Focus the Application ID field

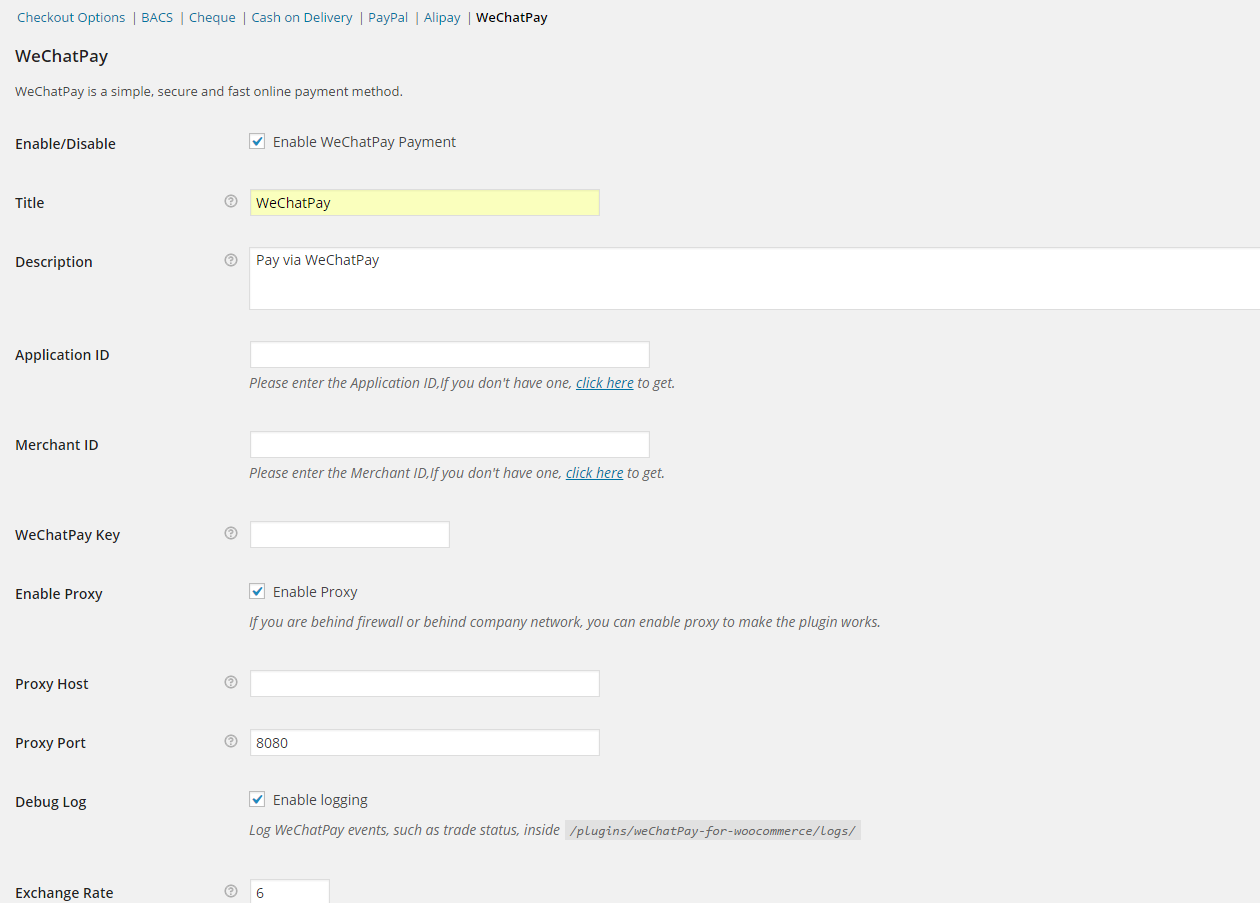tap(449, 355)
